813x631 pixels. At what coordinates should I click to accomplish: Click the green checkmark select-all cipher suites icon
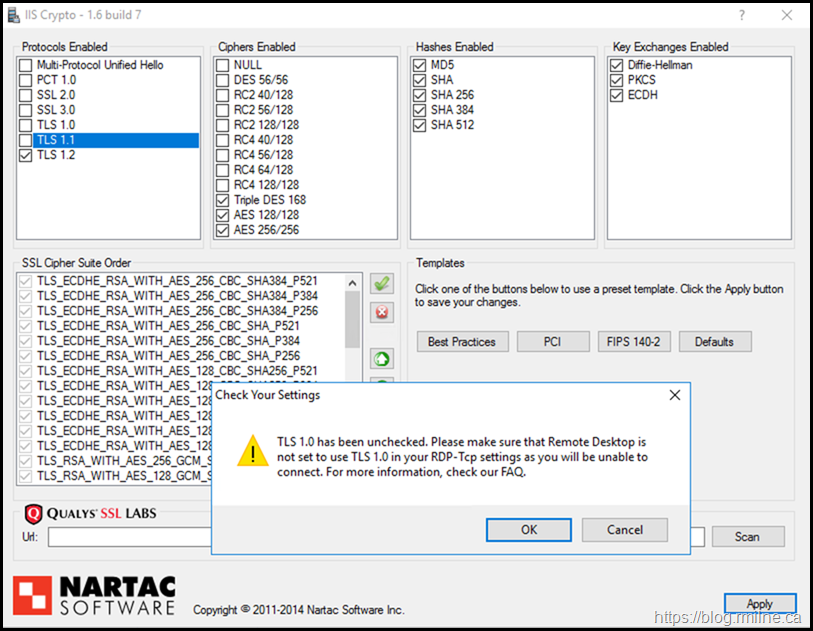coord(381,284)
